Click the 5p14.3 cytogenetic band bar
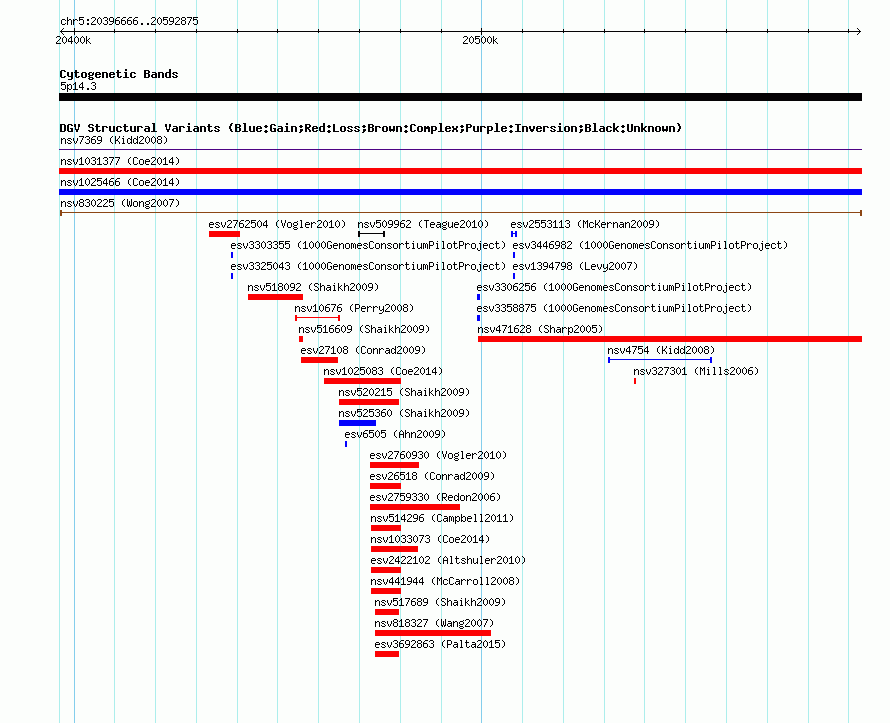 (x=460, y=97)
